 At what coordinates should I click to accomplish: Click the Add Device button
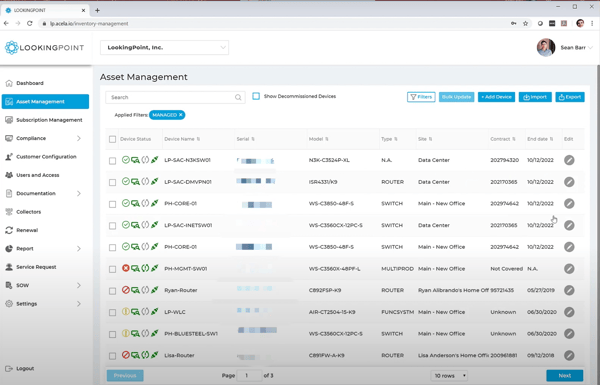496,97
